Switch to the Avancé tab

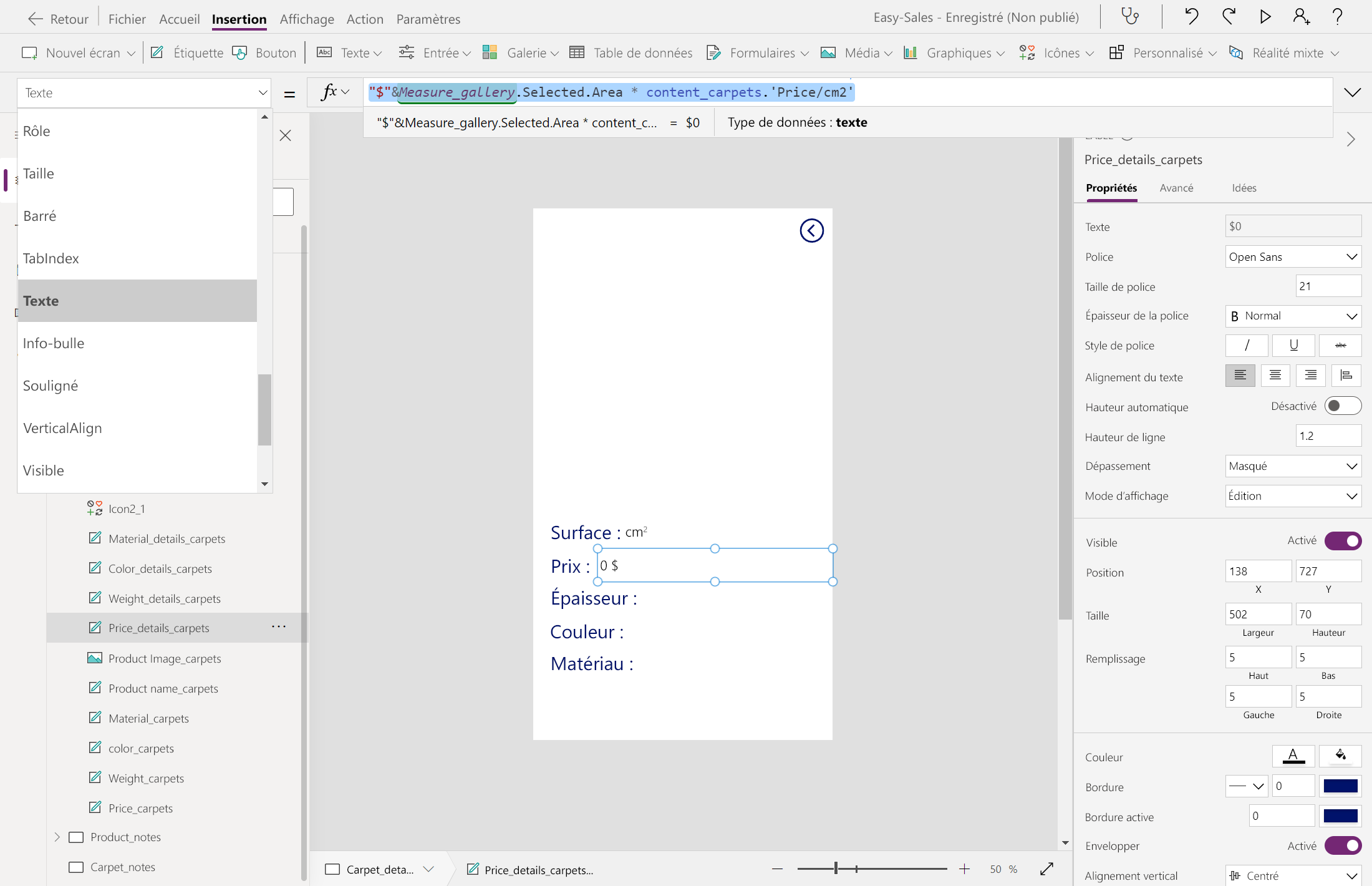pyautogui.click(x=1176, y=188)
